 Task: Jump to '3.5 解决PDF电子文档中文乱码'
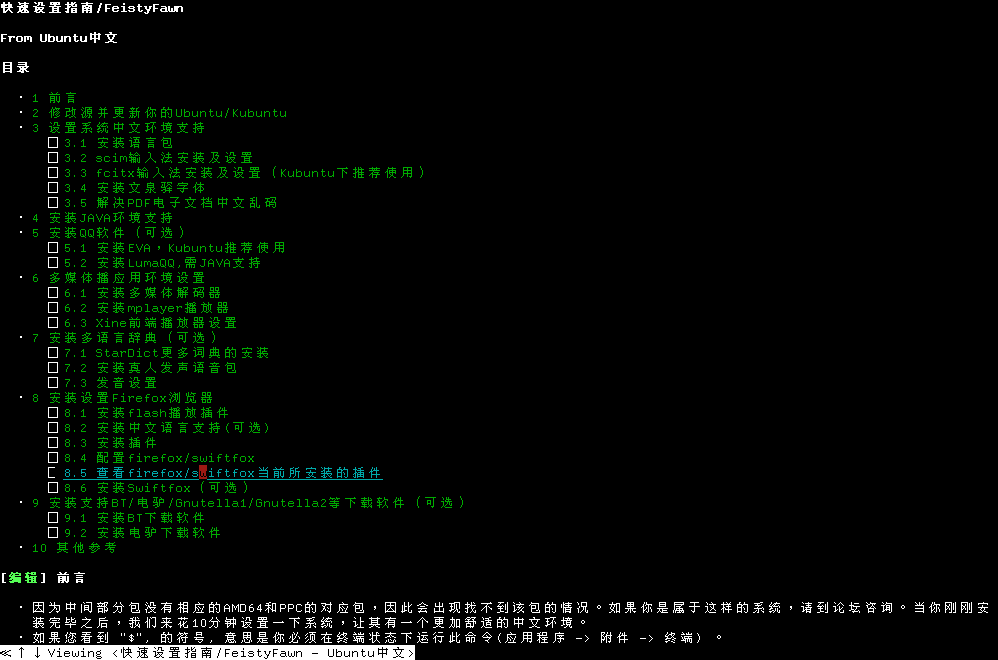click(171, 203)
